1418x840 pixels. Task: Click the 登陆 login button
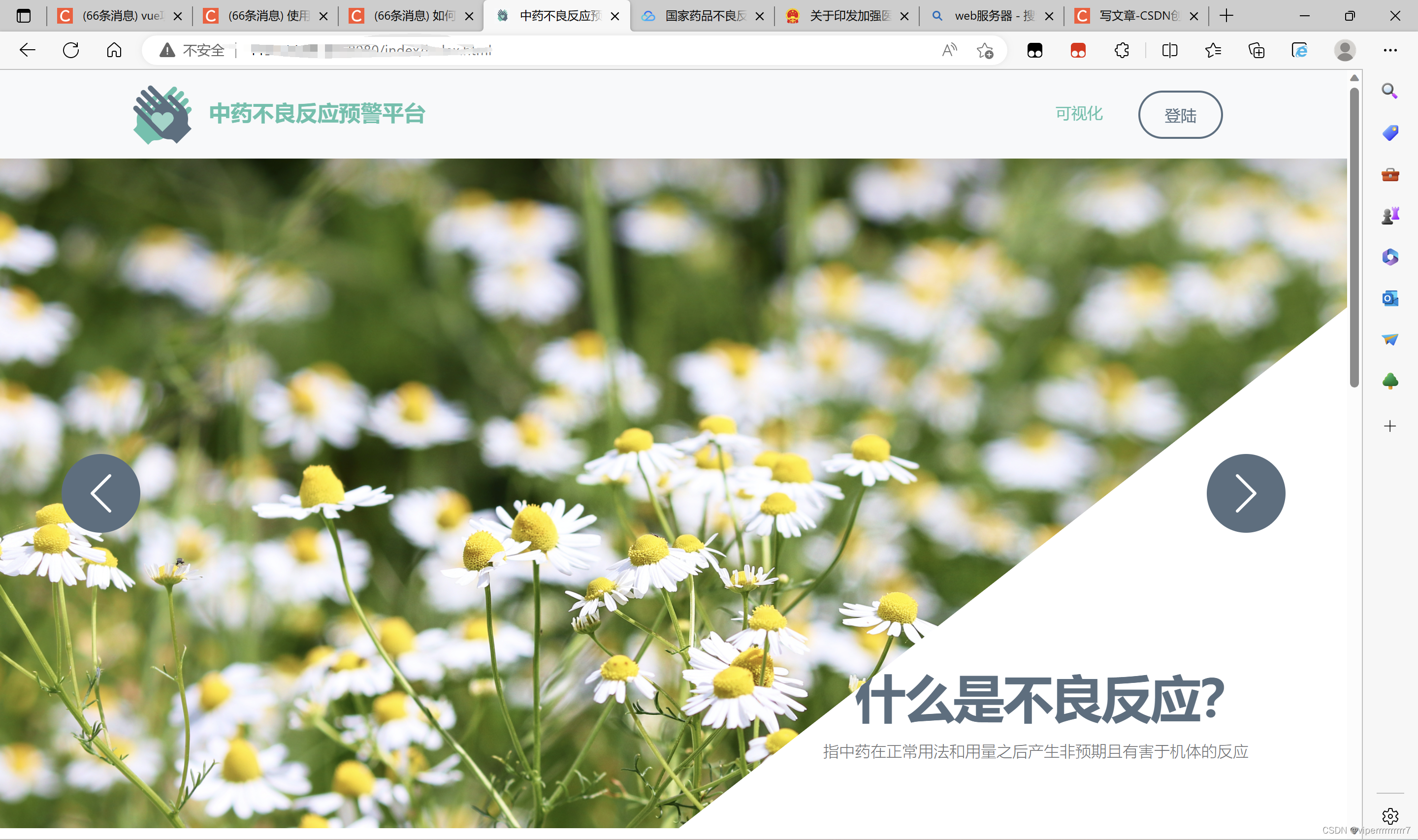(x=1180, y=115)
